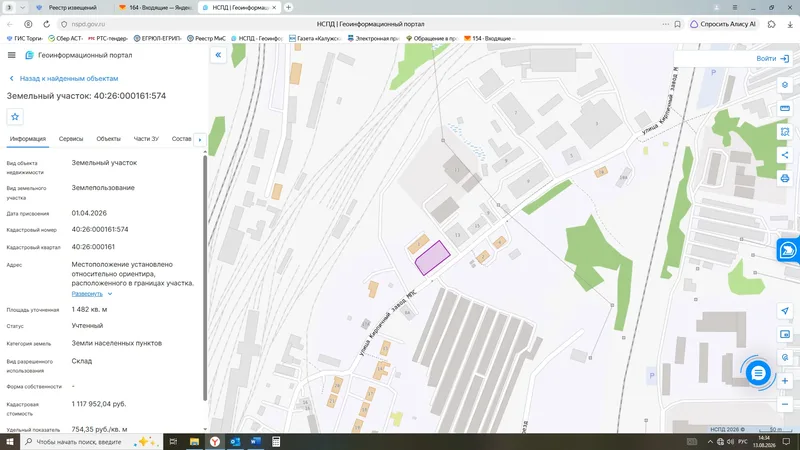Screen dimensions: 800x450
Task: Select the ruler measurement tool
Action: click(785, 108)
